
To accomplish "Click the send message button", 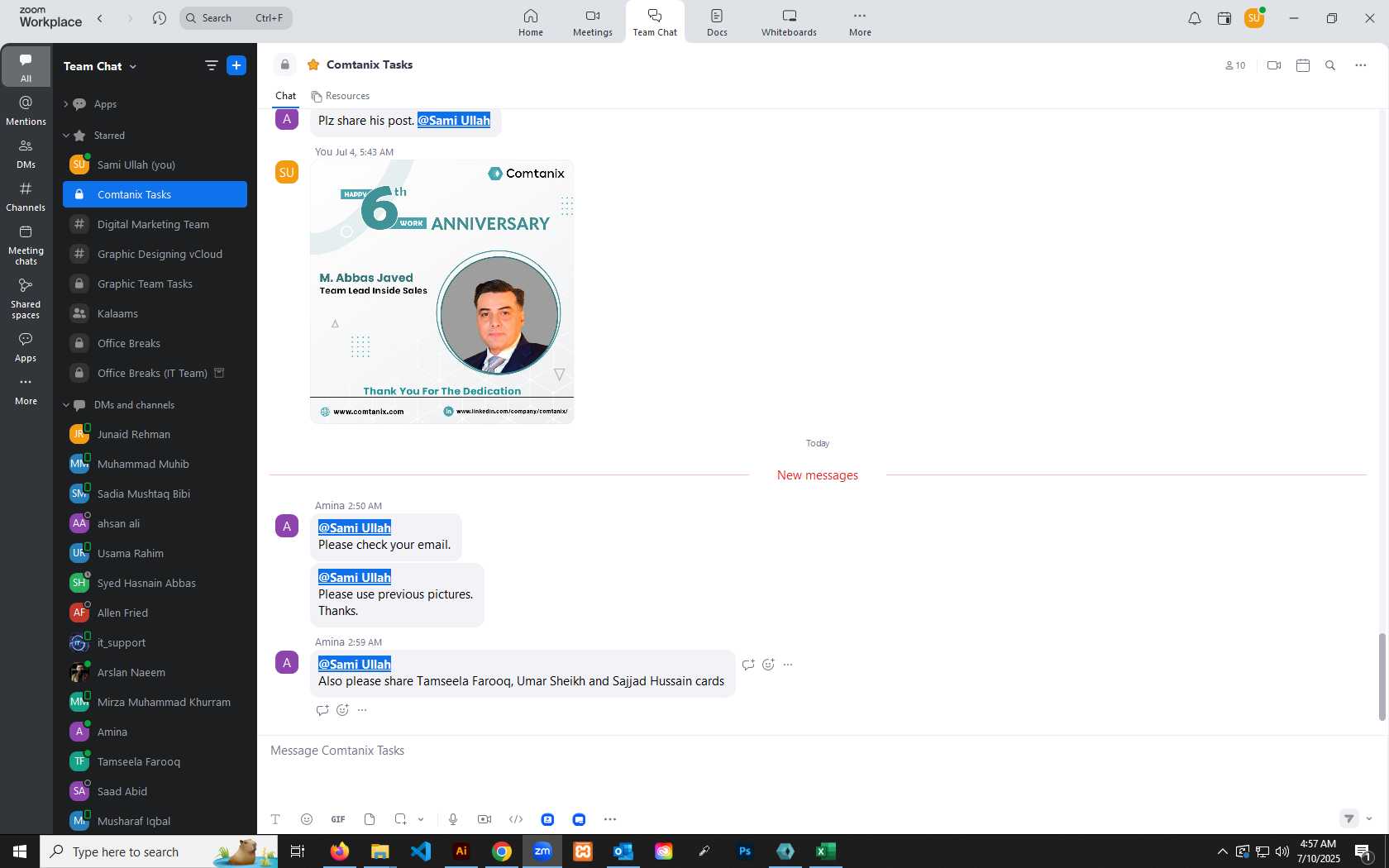I will [1348, 818].
